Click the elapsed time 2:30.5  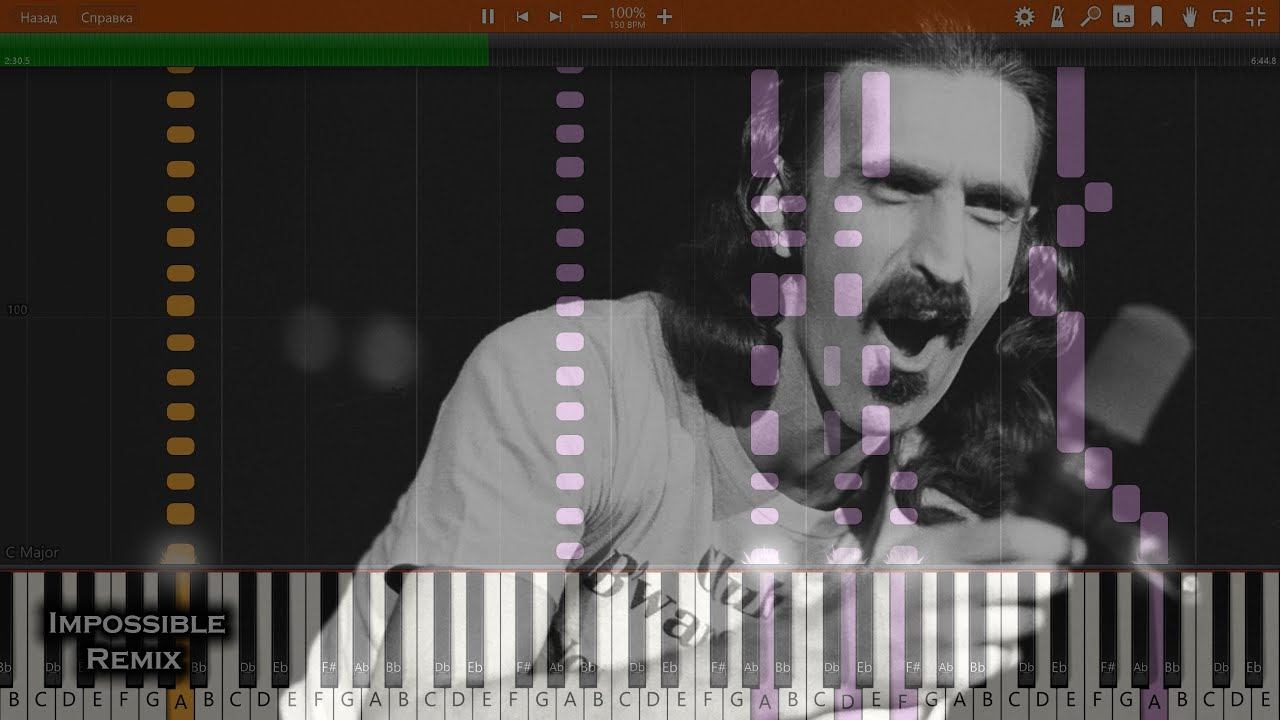[x=17, y=61]
